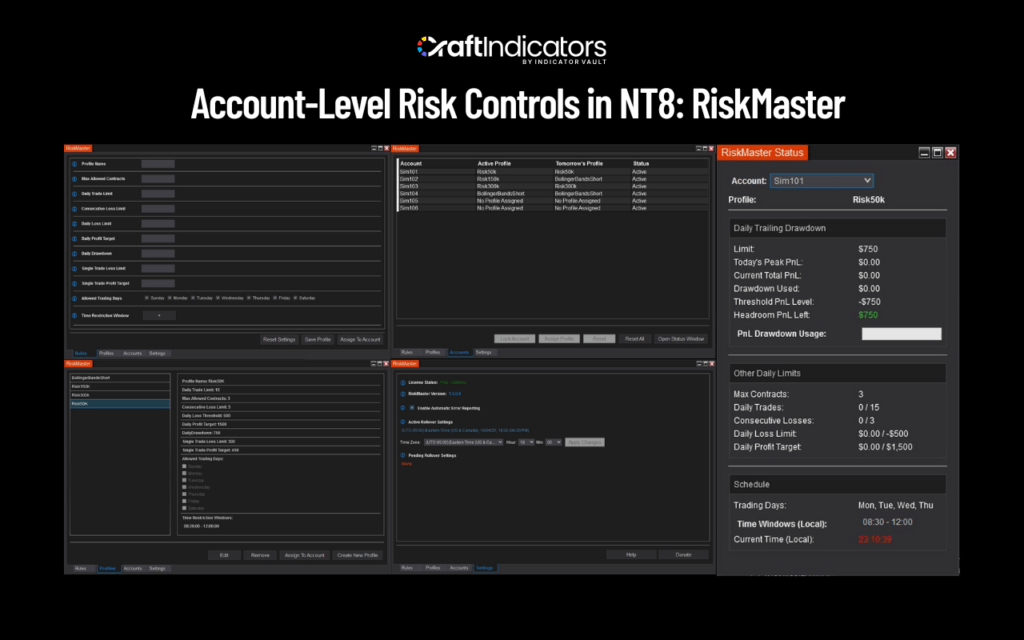Click the info icon beside Pending Rollover Settings
Viewport: 1024px width, 640px height.
coord(403,455)
